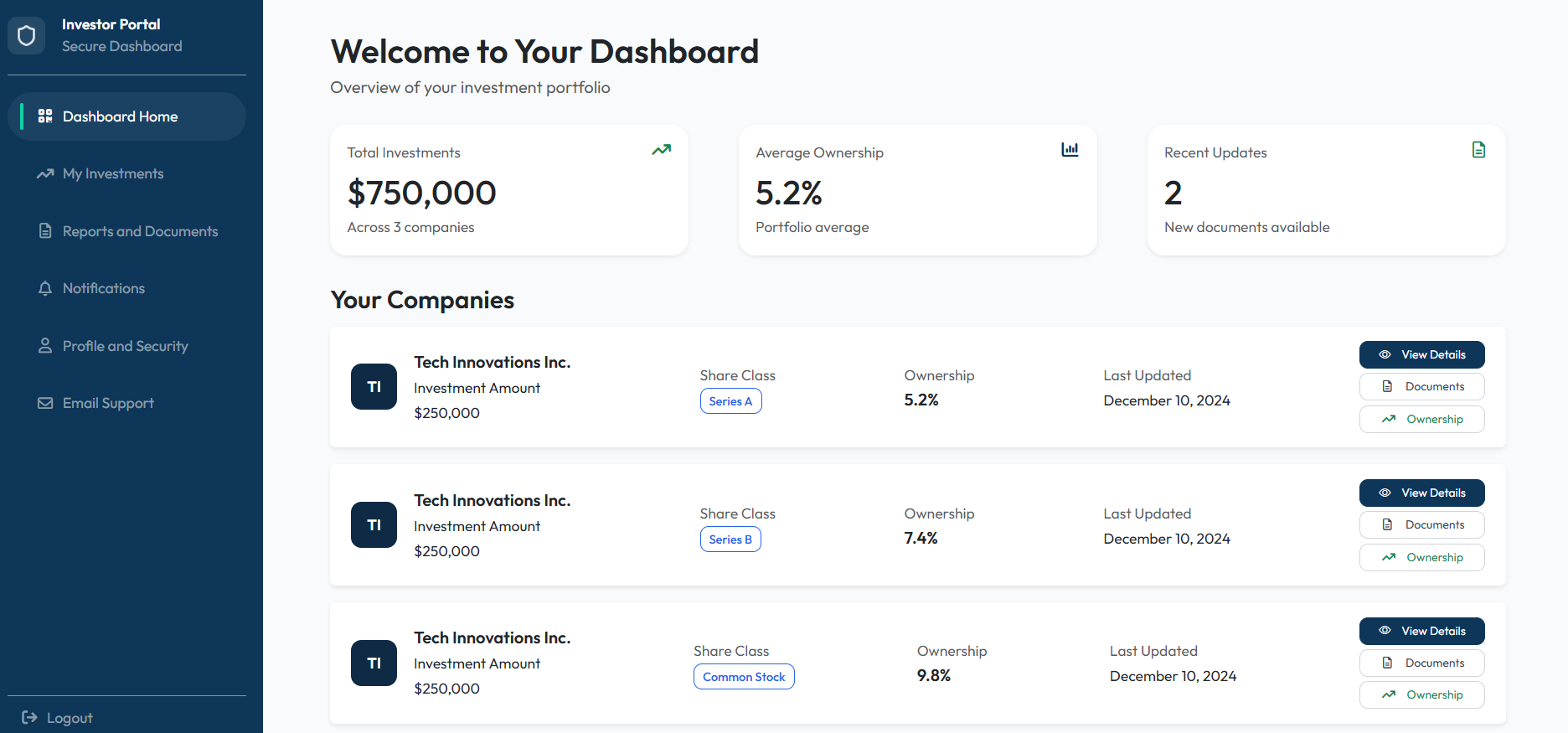
Task: Click the 'Total Investments' card label
Action: click(x=404, y=153)
